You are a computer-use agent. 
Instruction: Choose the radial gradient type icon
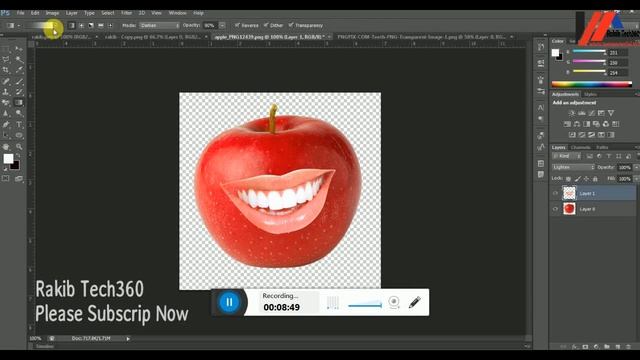(81, 25)
